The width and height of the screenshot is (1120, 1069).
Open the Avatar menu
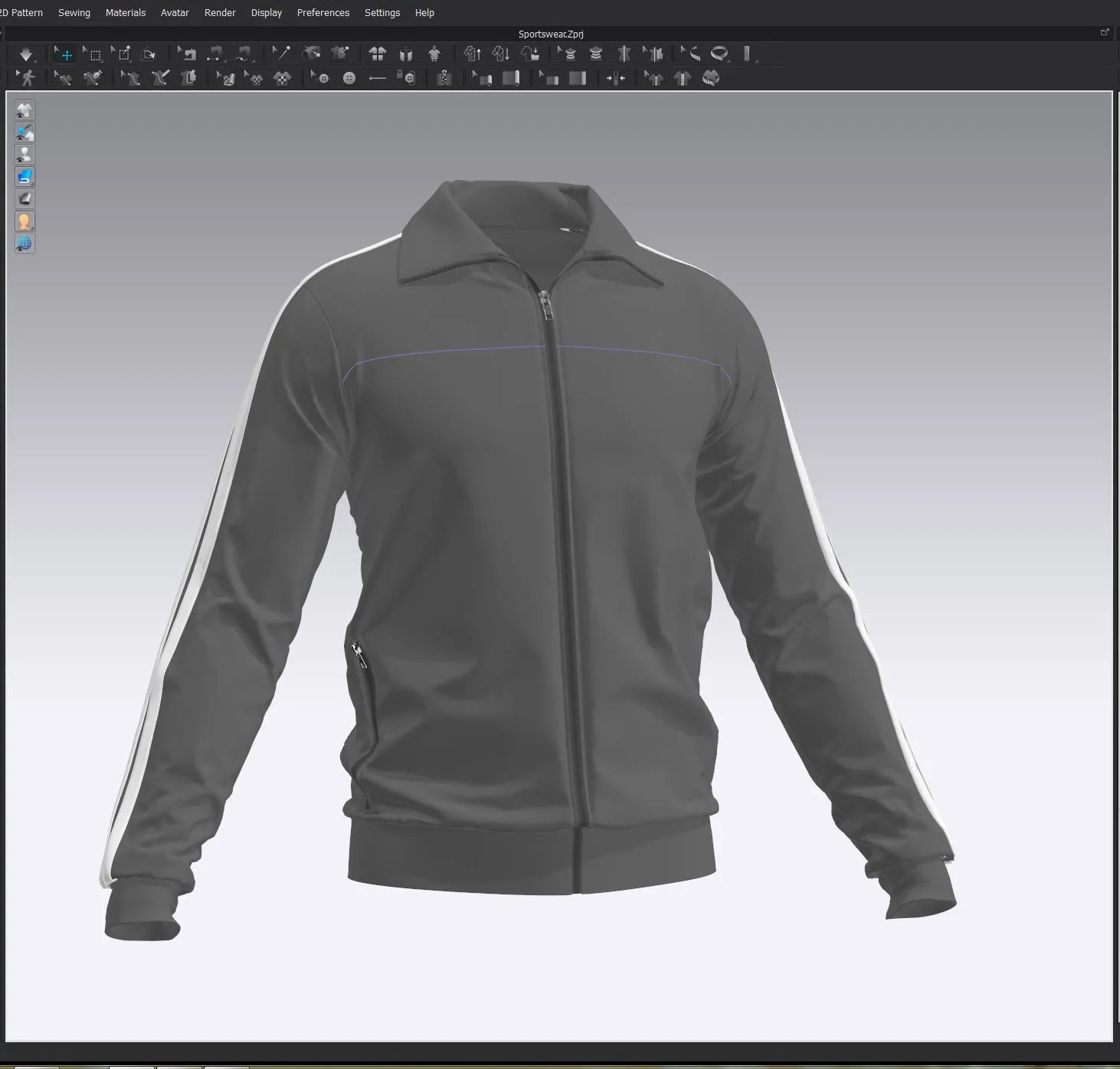(175, 13)
